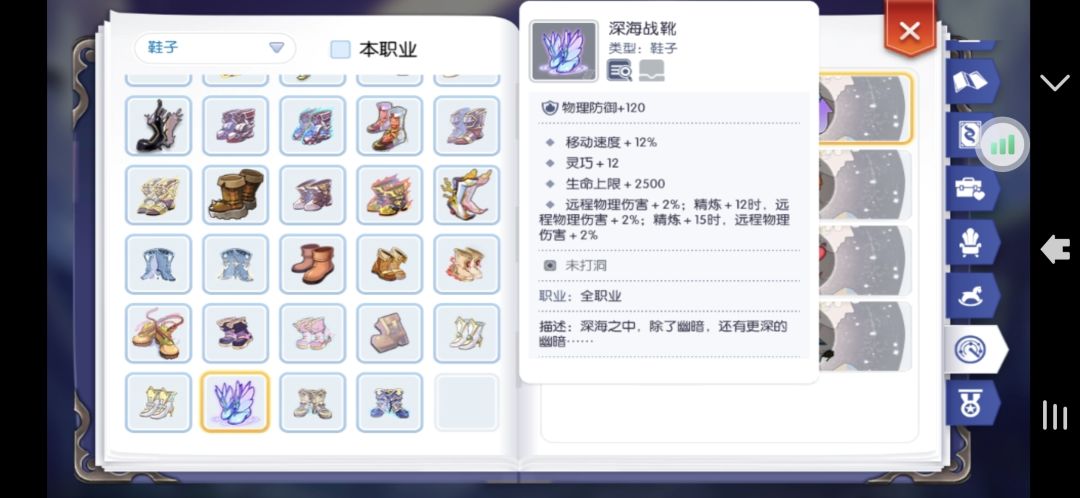Tap the grey tray icon beside magnifier
Screen dimensions: 1080x498
click(x=652, y=70)
